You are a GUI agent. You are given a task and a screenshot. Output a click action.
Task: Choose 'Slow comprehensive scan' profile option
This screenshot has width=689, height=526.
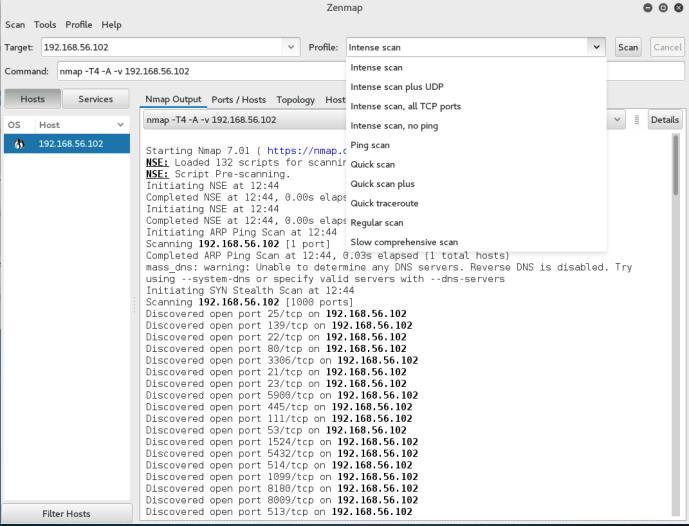point(476,242)
